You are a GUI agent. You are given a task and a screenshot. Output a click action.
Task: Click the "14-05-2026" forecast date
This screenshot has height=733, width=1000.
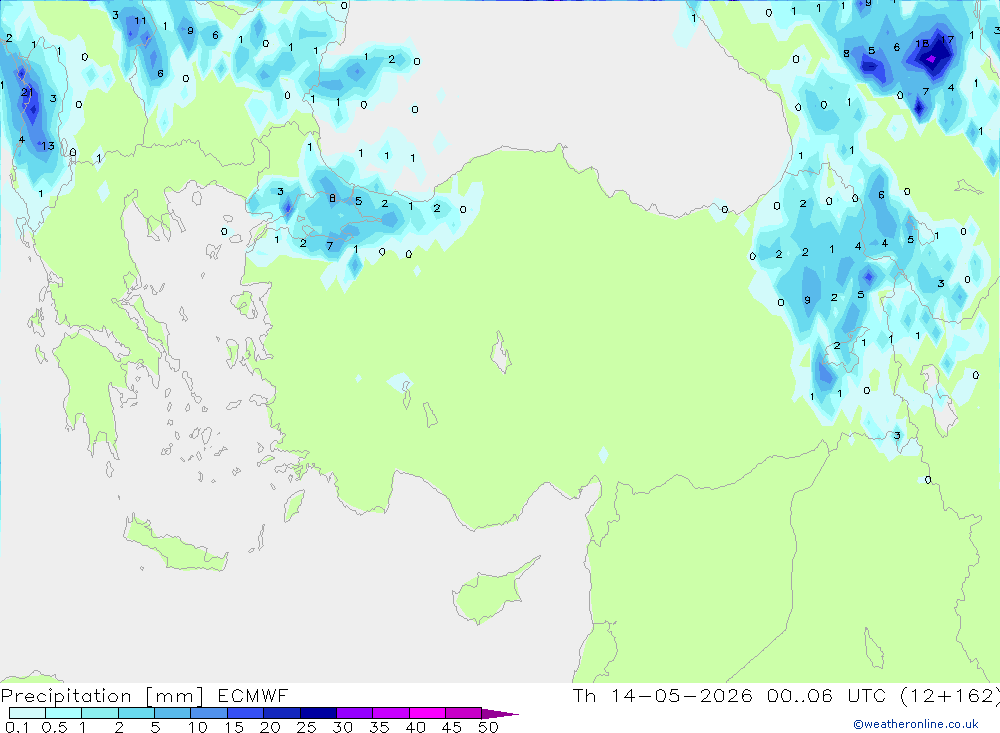pos(682,695)
